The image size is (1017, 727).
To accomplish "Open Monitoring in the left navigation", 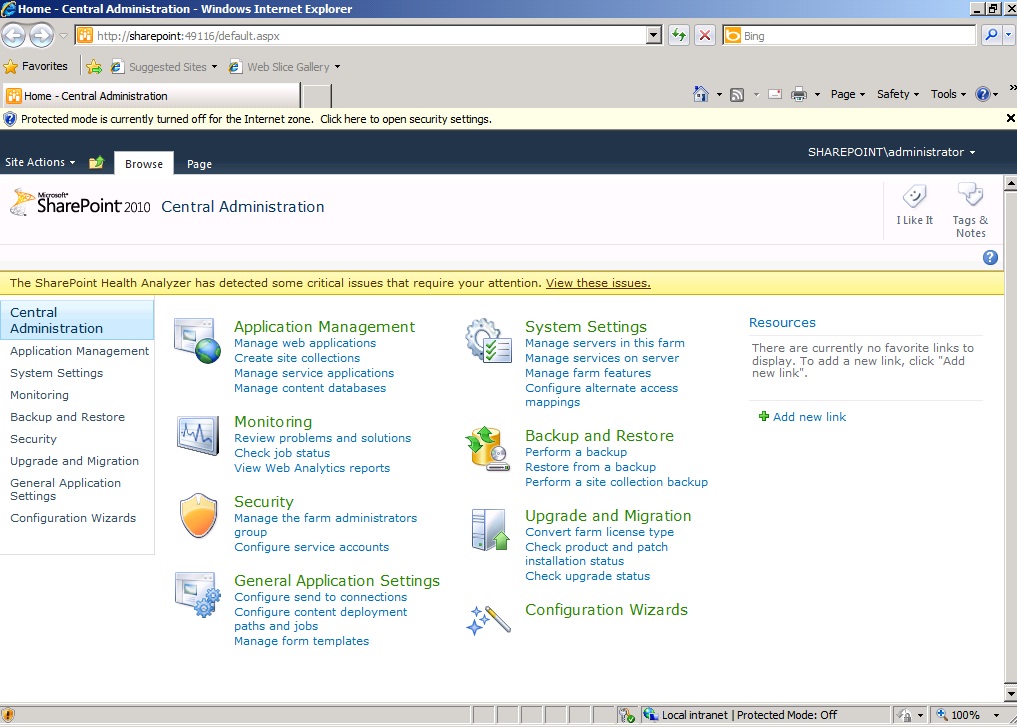I will [40, 395].
